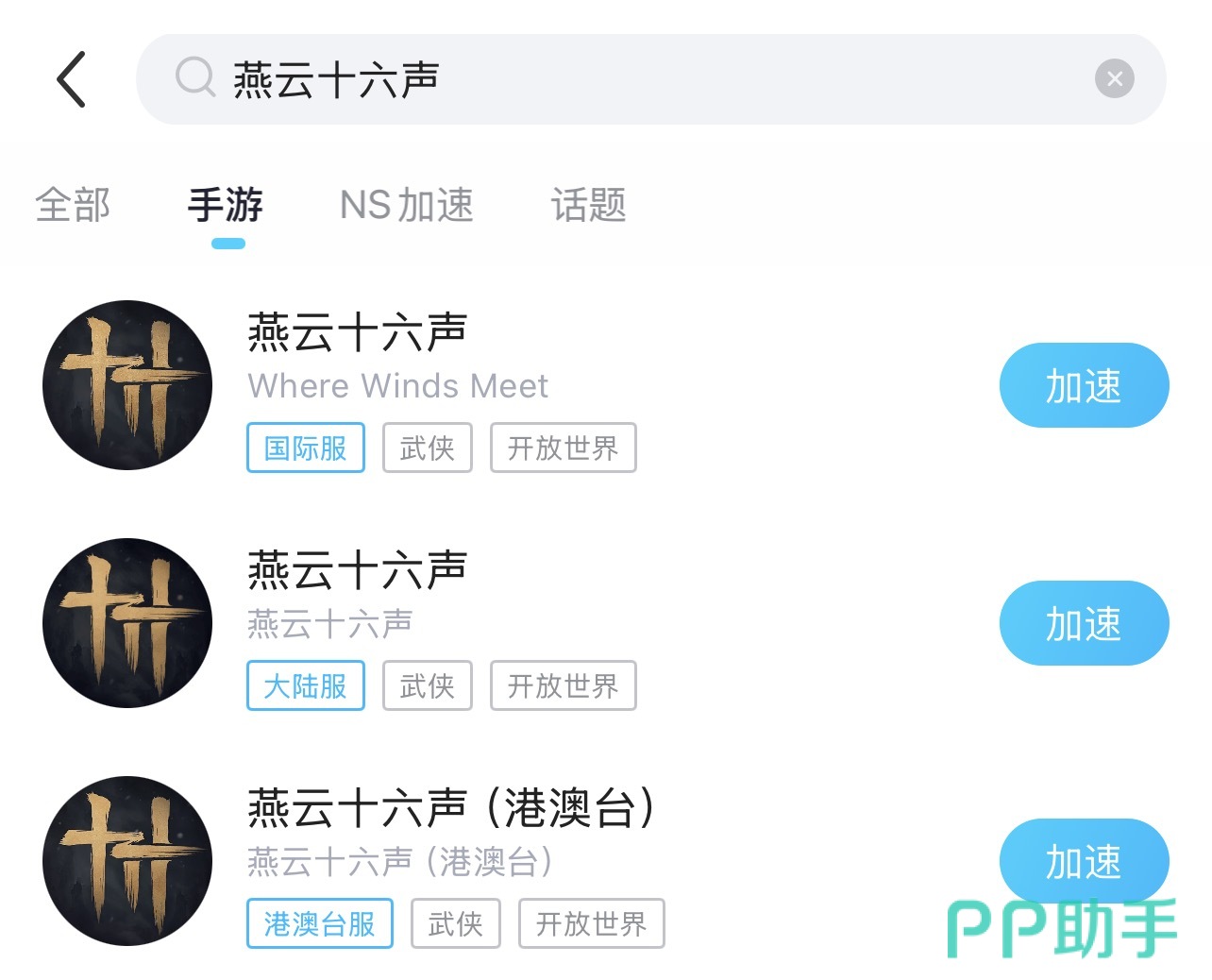Viewport: 1212px width, 980px height.
Task: Clear the search text with the X icon
Action: [1114, 78]
